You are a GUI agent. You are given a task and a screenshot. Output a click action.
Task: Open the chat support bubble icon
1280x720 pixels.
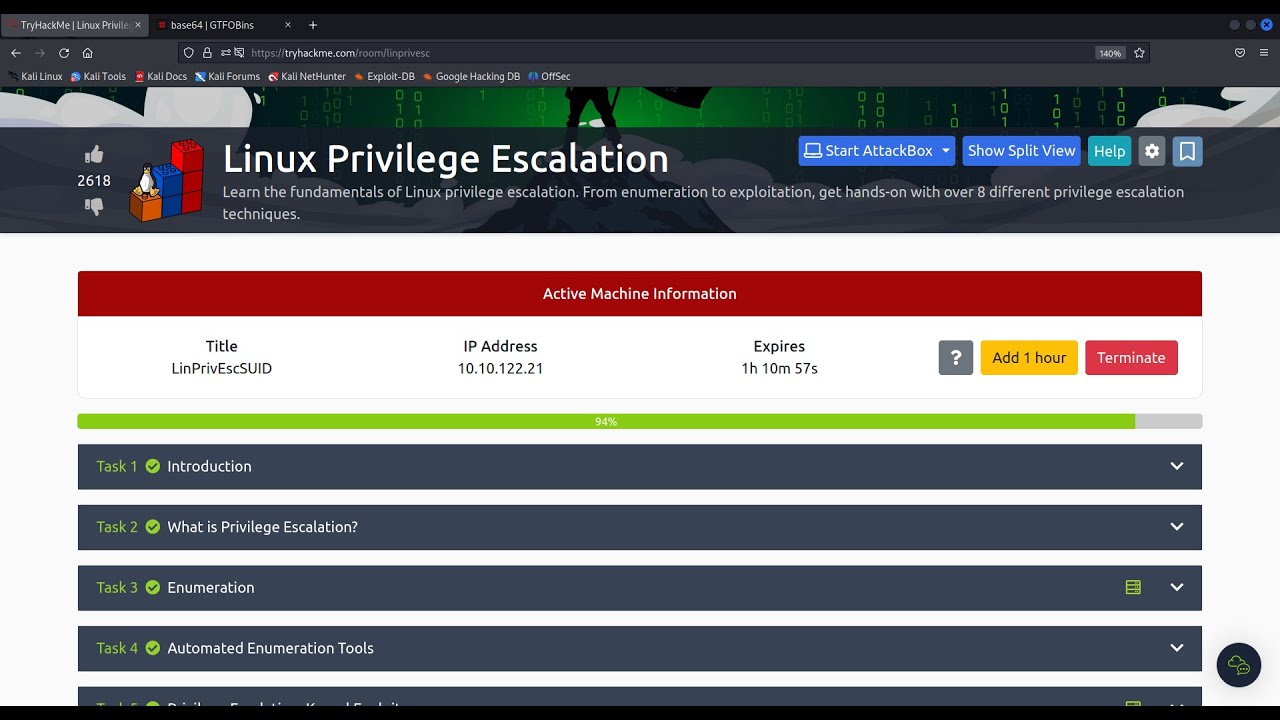[1239, 665]
